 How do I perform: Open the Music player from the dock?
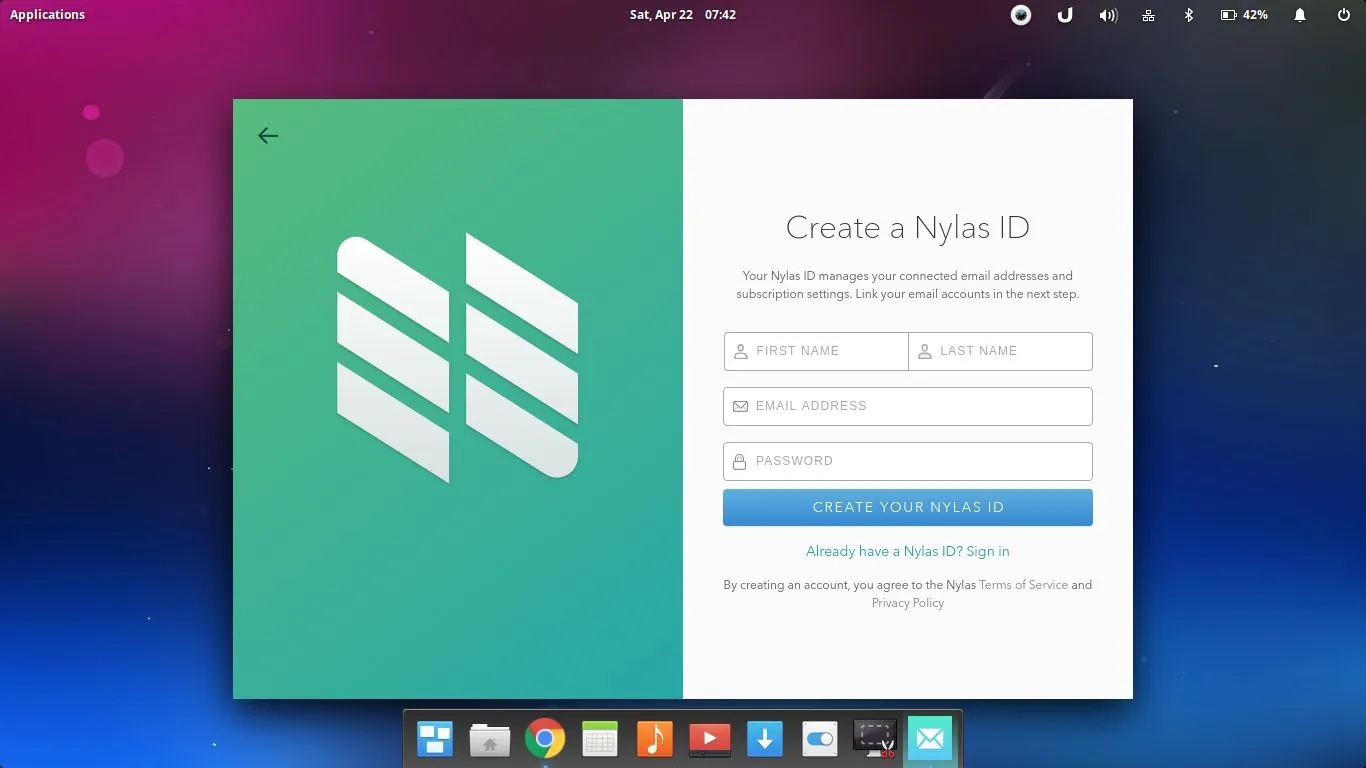[x=654, y=739]
